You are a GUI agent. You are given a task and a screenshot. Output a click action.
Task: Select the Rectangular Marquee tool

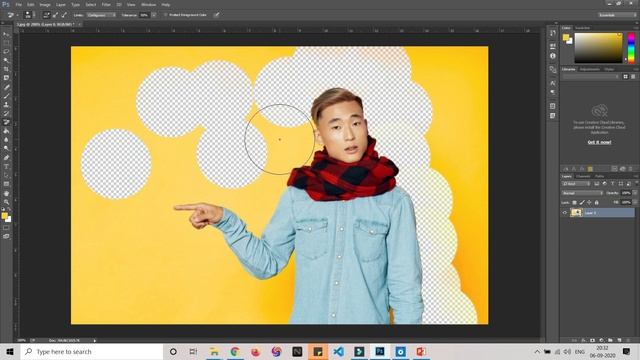6,43
